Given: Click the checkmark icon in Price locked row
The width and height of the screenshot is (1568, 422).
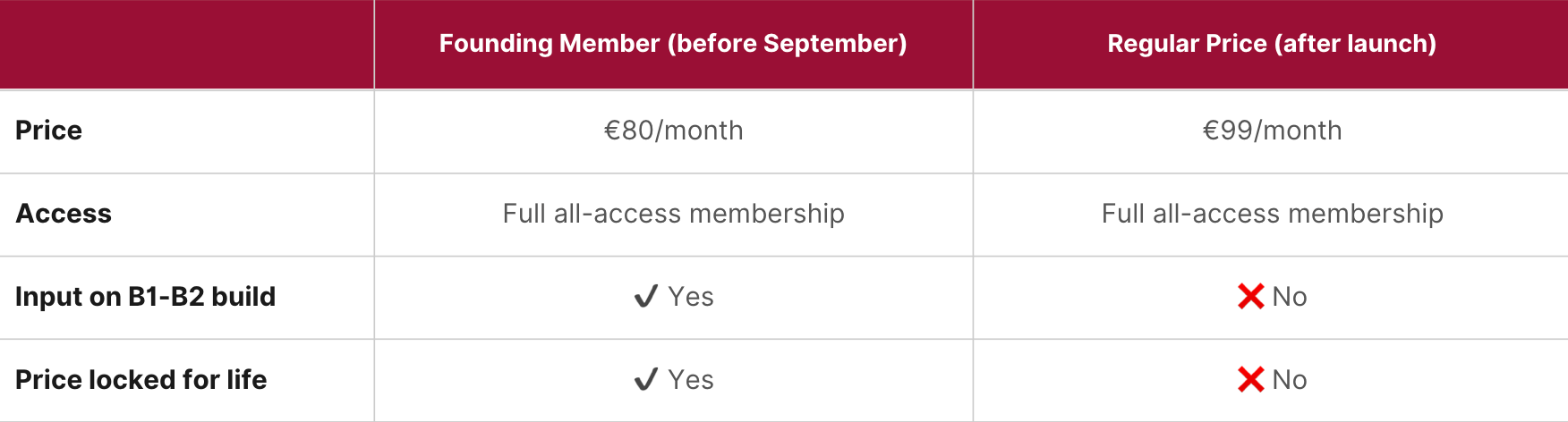Looking at the screenshot, I should (x=645, y=380).
